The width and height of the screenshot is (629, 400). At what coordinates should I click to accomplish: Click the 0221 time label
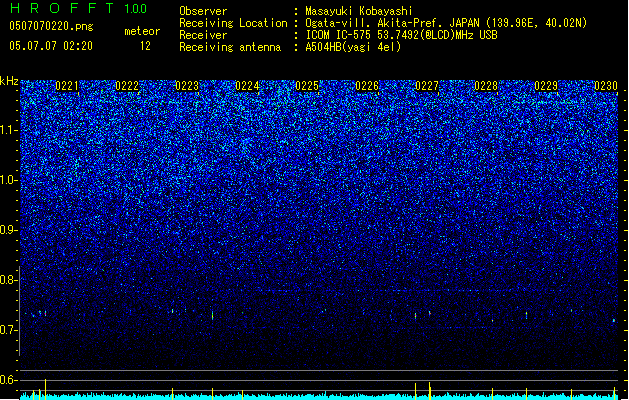click(x=67, y=86)
